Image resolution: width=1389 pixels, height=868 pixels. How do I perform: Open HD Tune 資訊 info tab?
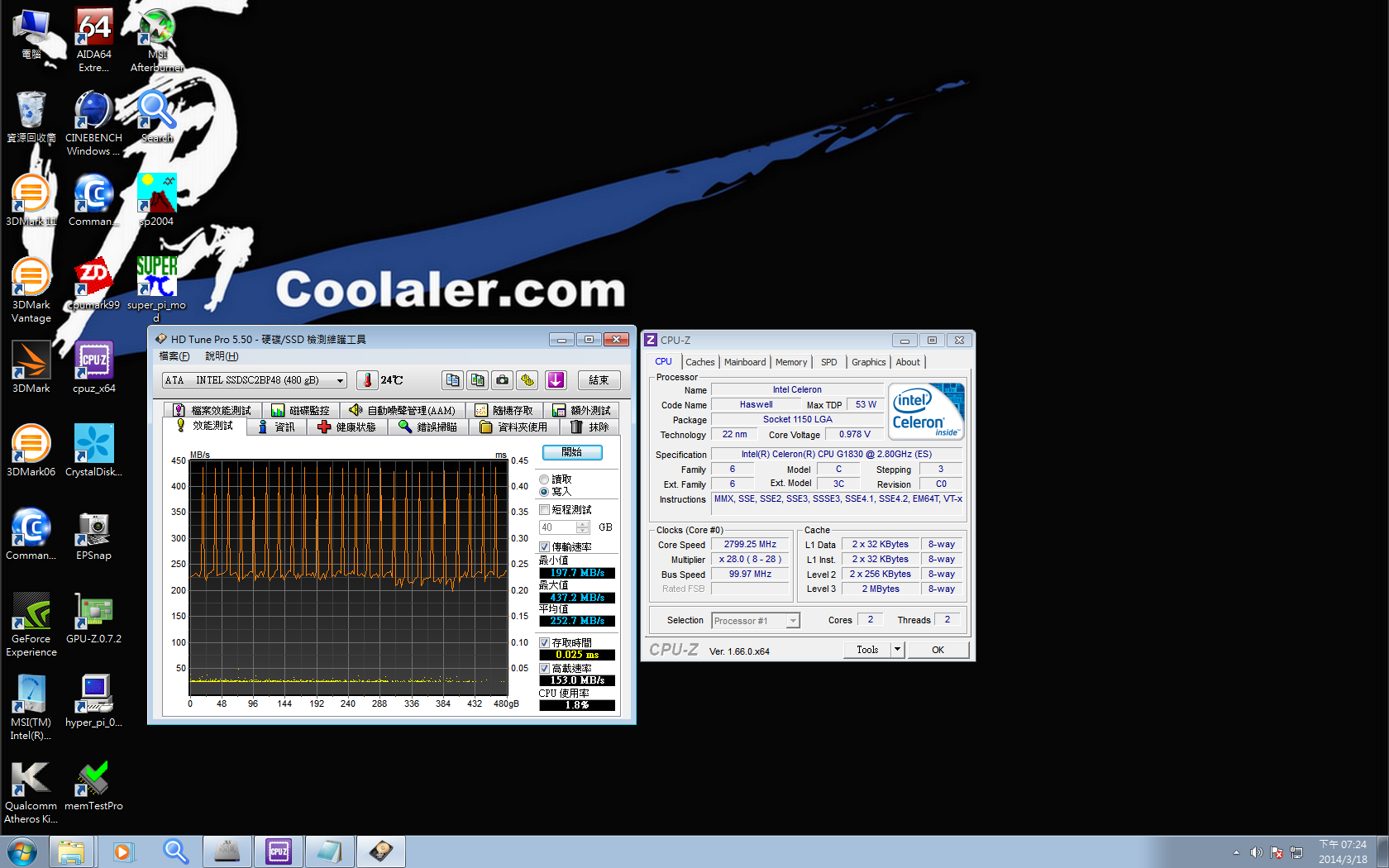(276, 427)
